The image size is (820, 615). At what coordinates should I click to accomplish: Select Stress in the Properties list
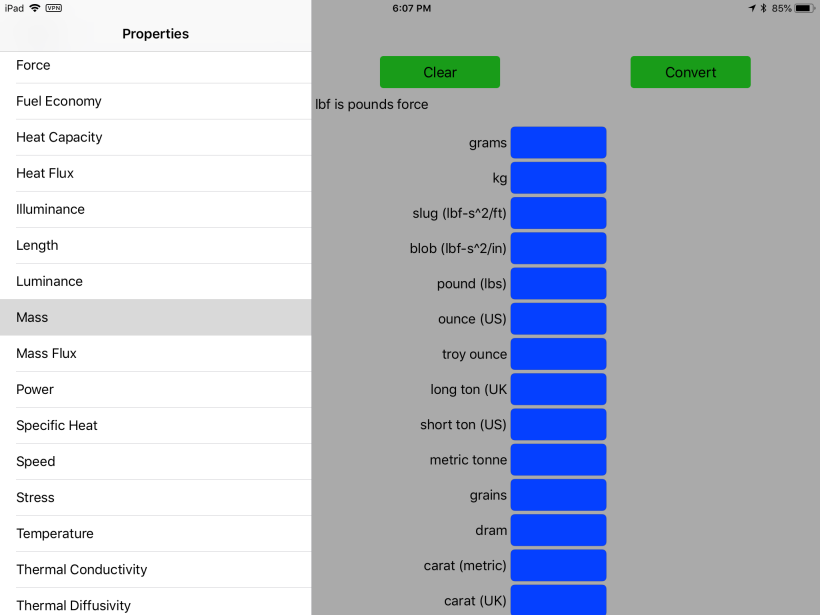tap(155, 498)
